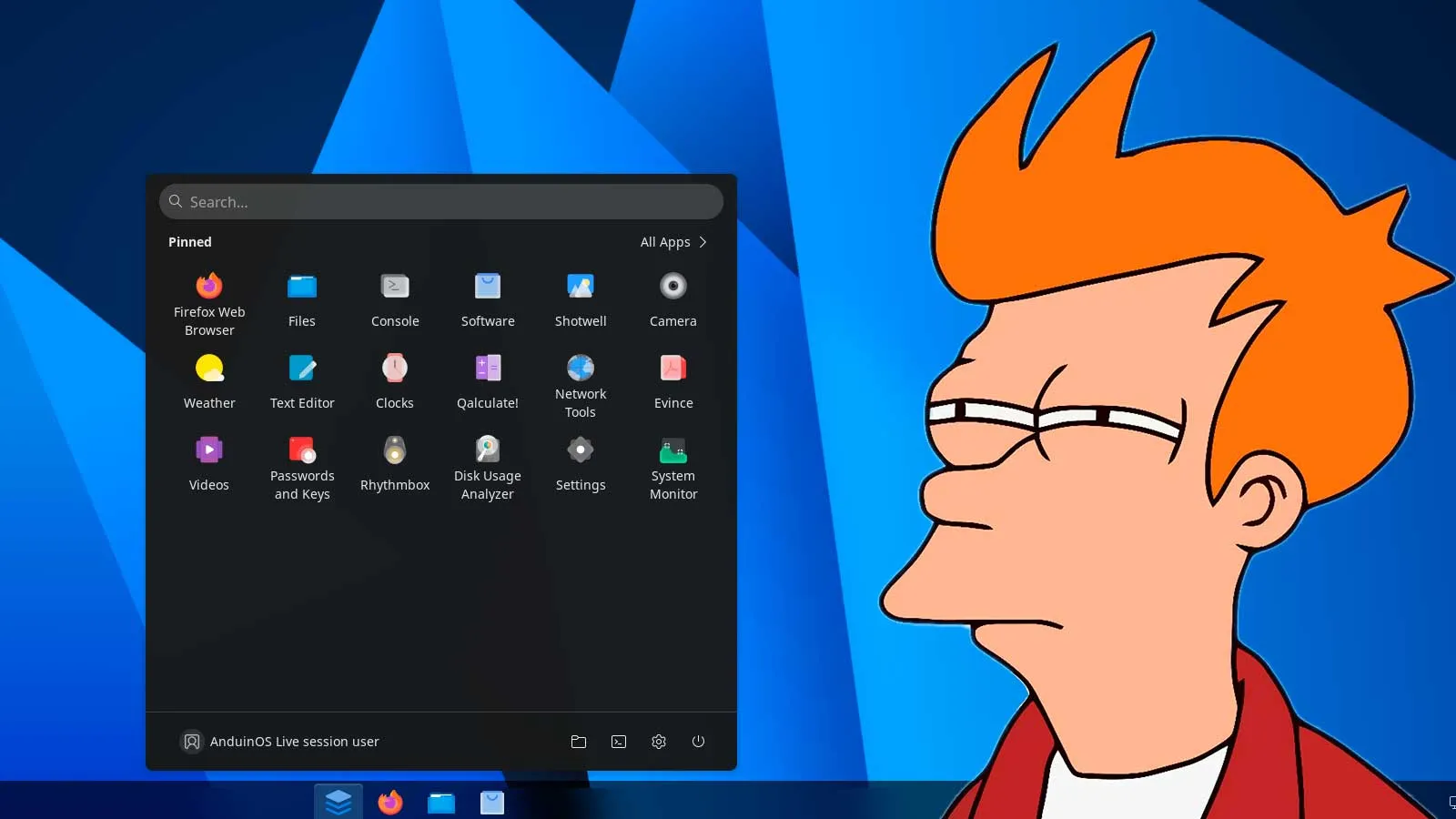Click the gear icon in menu footer

click(x=659, y=742)
